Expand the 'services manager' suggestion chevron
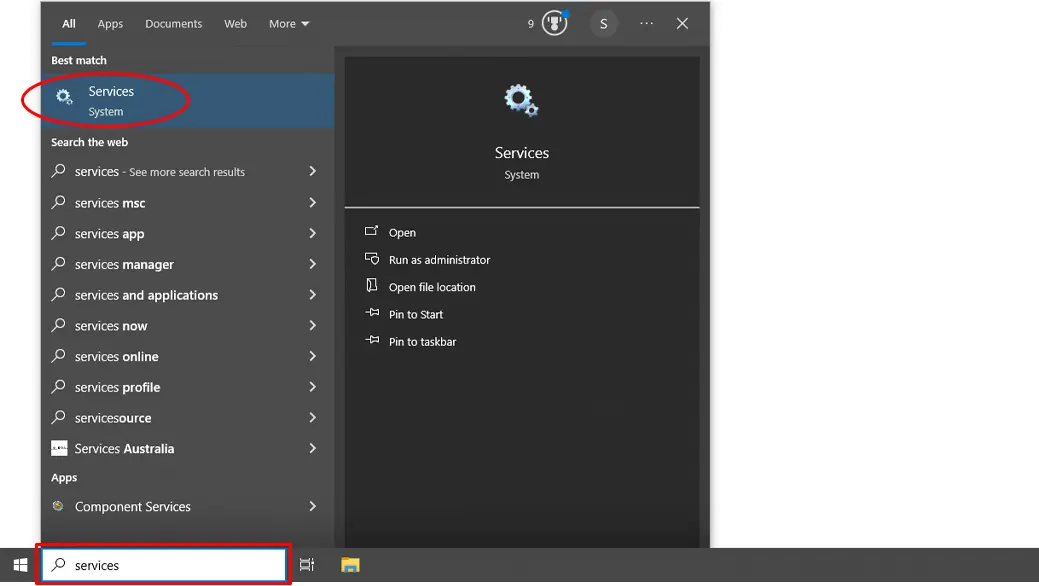 tap(312, 265)
